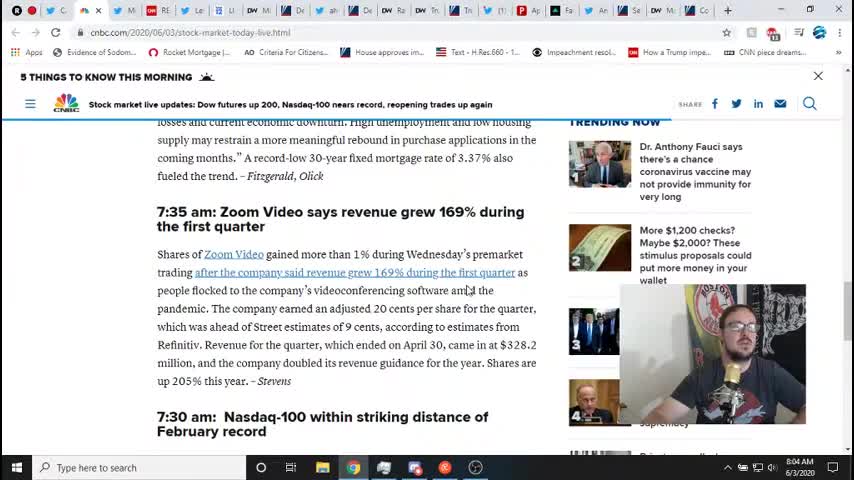
Task: Bookmark this page with the star icon
Action: tap(727, 33)
